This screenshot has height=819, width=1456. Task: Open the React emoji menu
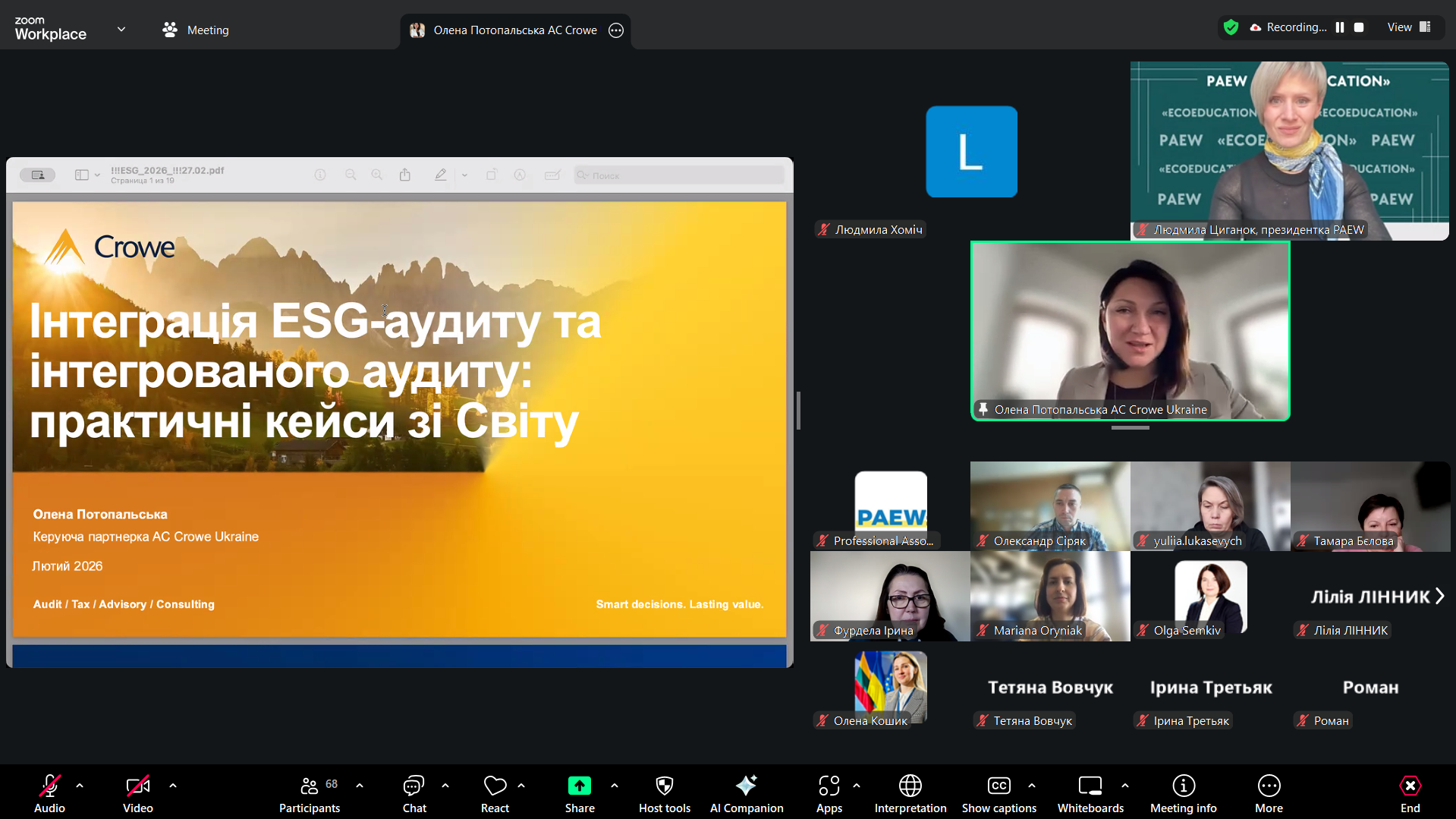pyautogui.click(x=495, y=792)
